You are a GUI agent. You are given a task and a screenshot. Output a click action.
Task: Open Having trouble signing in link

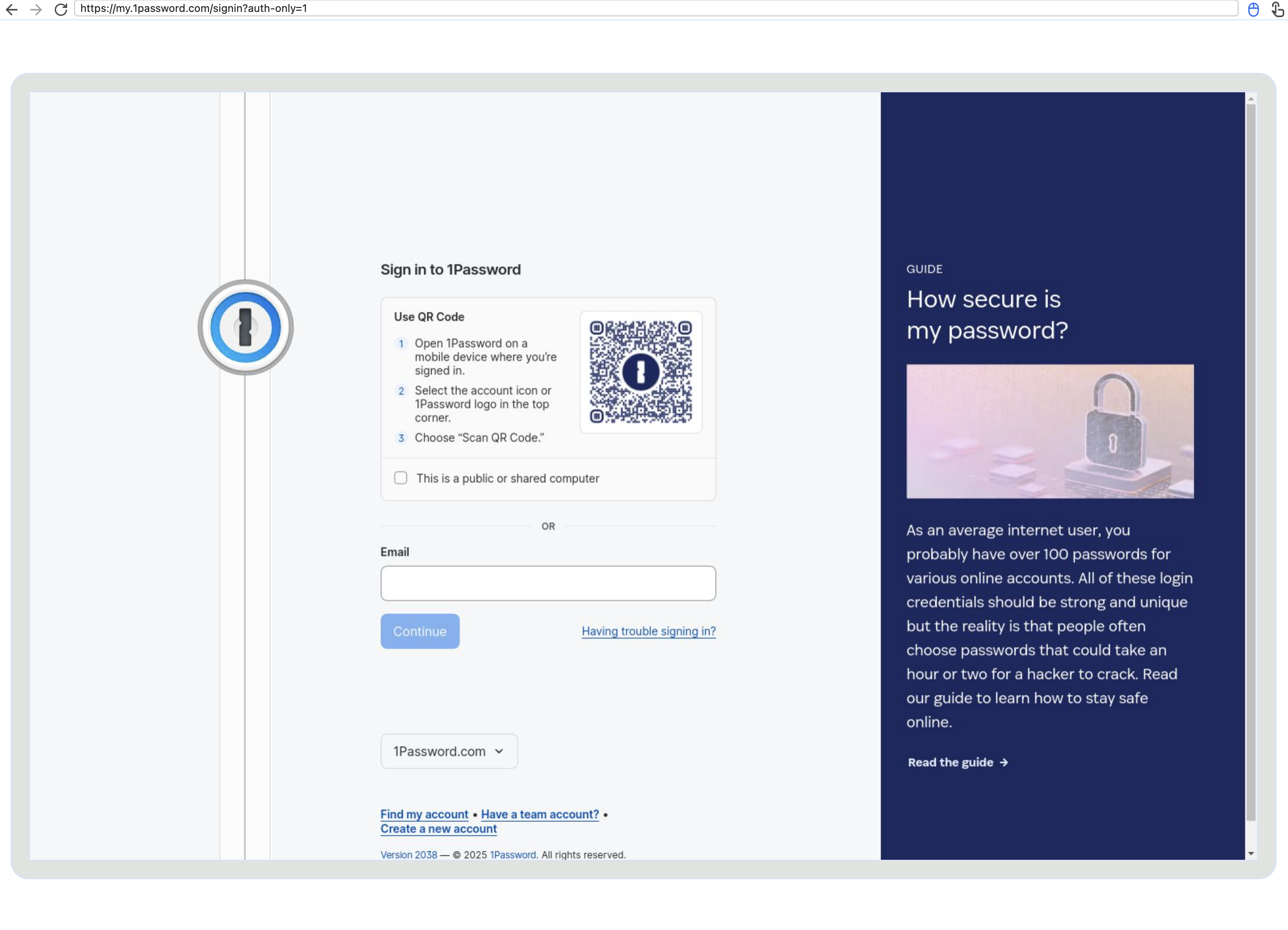pyautogui.click(x=648, y=631)
